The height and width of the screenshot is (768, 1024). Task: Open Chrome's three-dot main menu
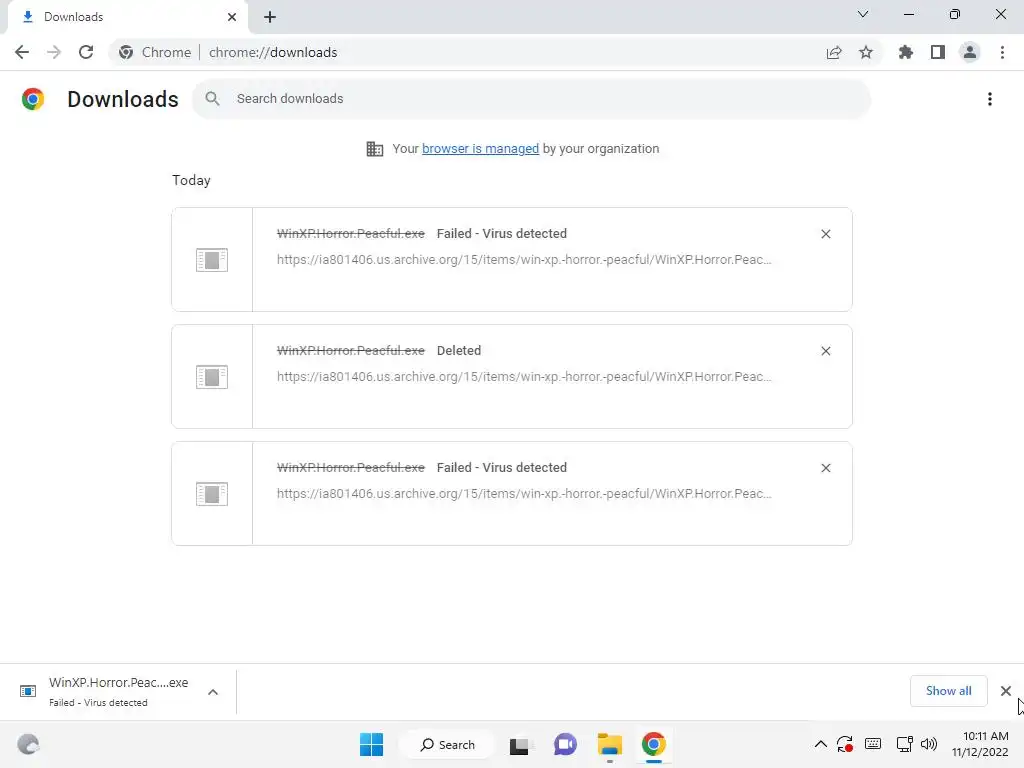pos(1002,52)
